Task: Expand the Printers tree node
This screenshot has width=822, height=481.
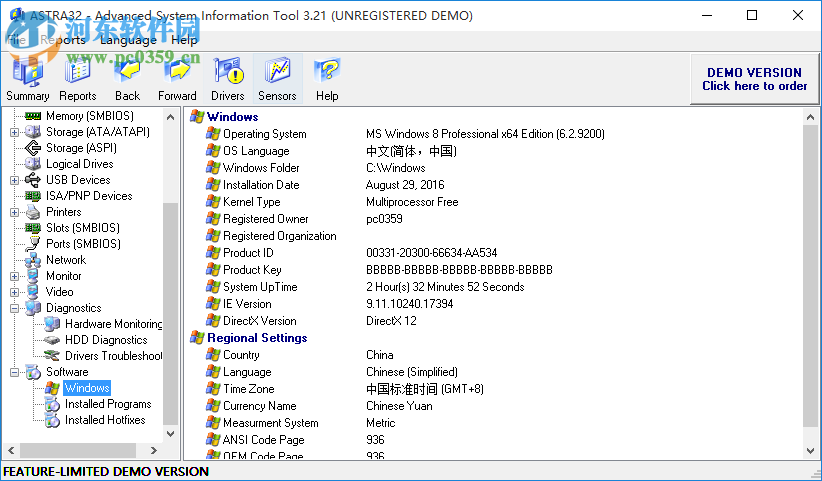Action: (x=15, y=212)
